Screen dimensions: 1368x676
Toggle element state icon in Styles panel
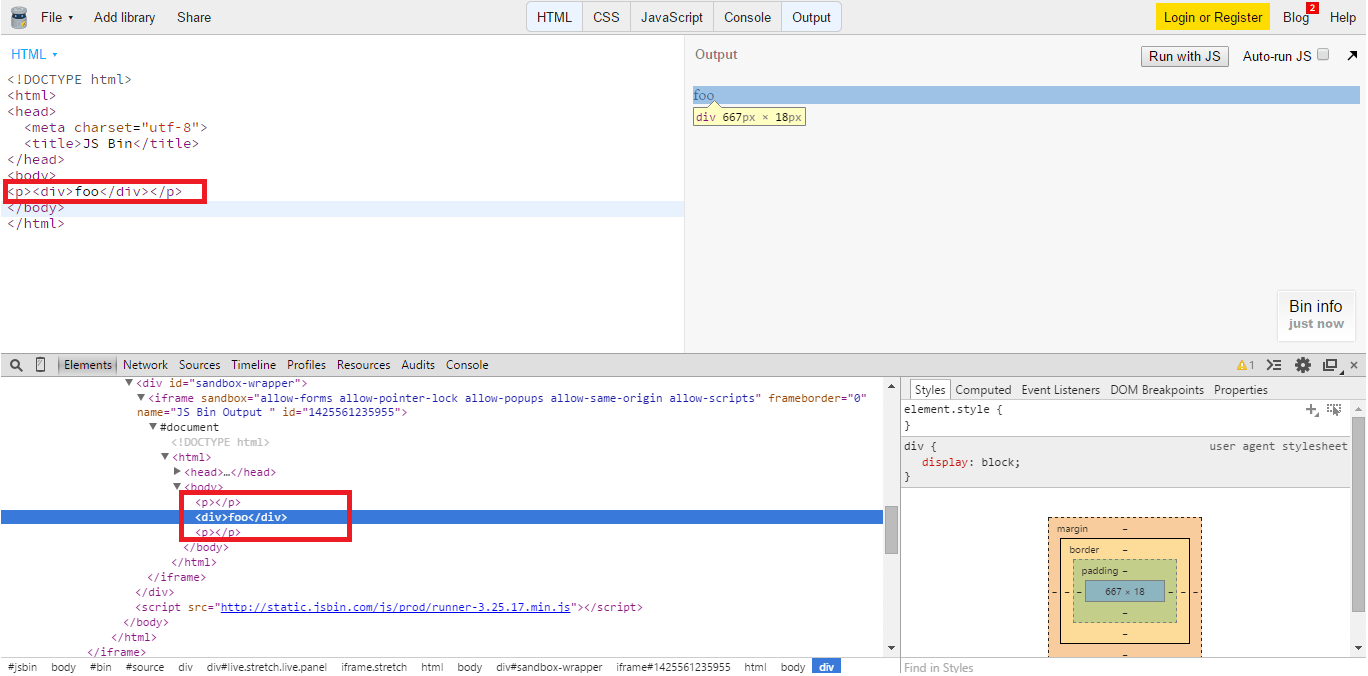[x=1335, y=409]
